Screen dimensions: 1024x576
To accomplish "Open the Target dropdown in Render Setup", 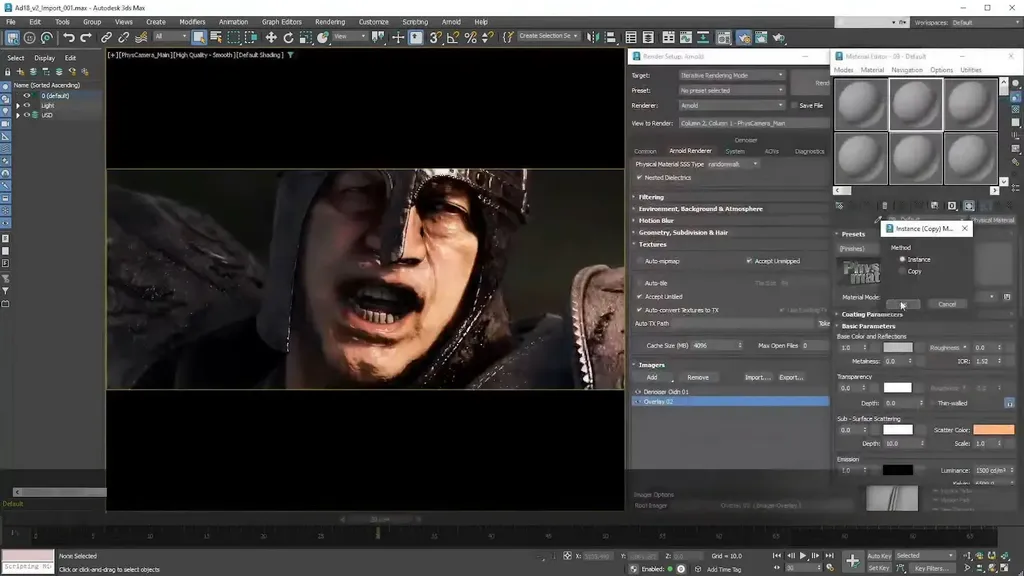I will (x=731, y=75).
